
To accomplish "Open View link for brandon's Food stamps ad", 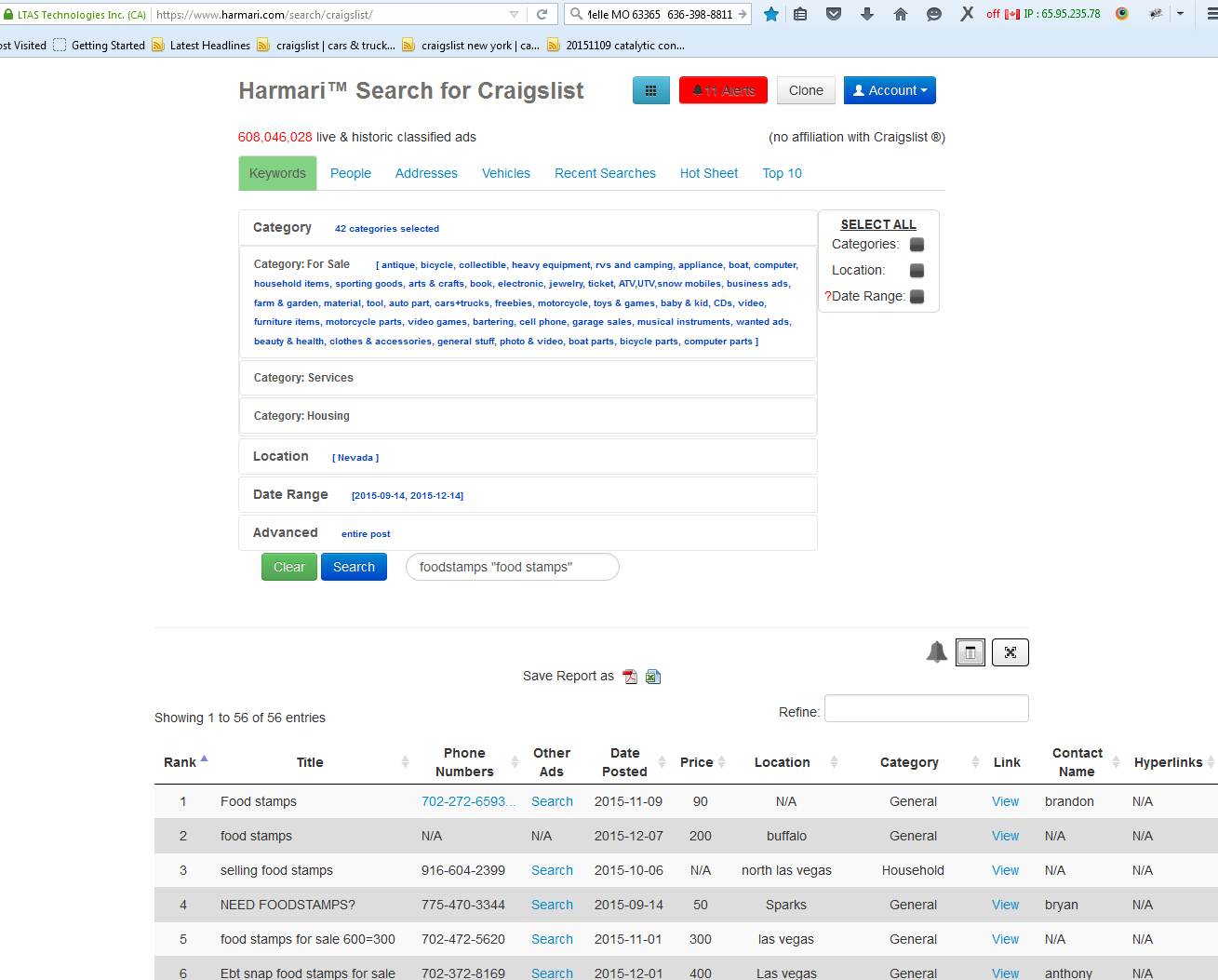I will point(1005,801).
